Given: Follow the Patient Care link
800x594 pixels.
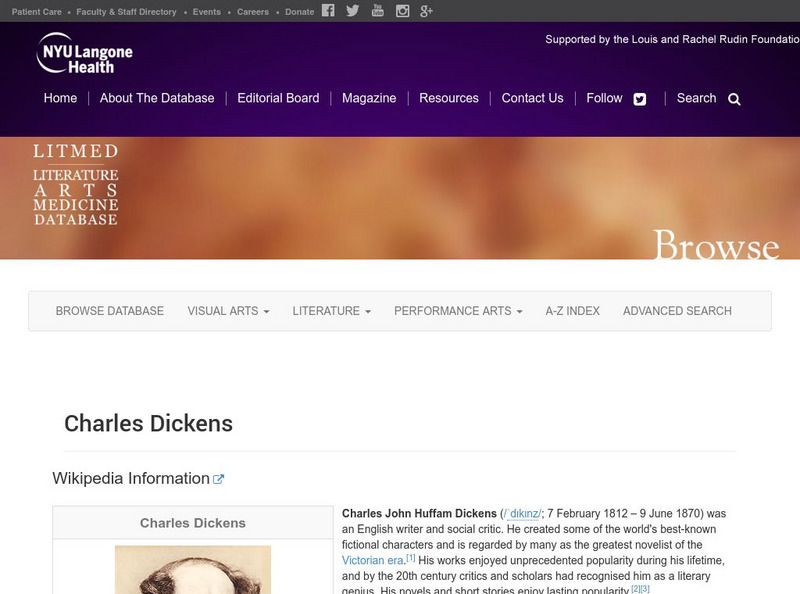Looking at the screenshot, I should tap(37, 12).
